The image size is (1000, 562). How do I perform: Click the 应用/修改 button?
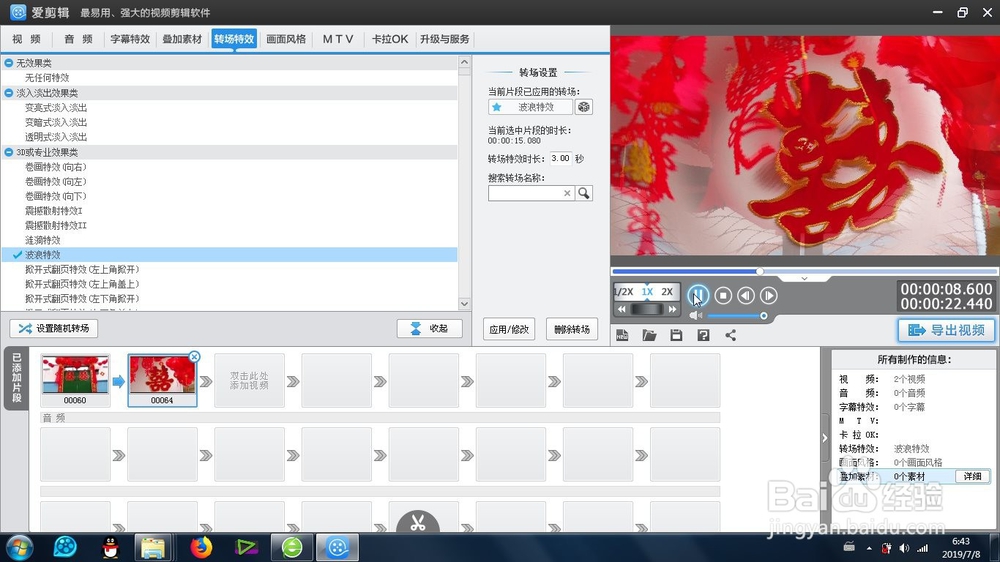[509, 329]
